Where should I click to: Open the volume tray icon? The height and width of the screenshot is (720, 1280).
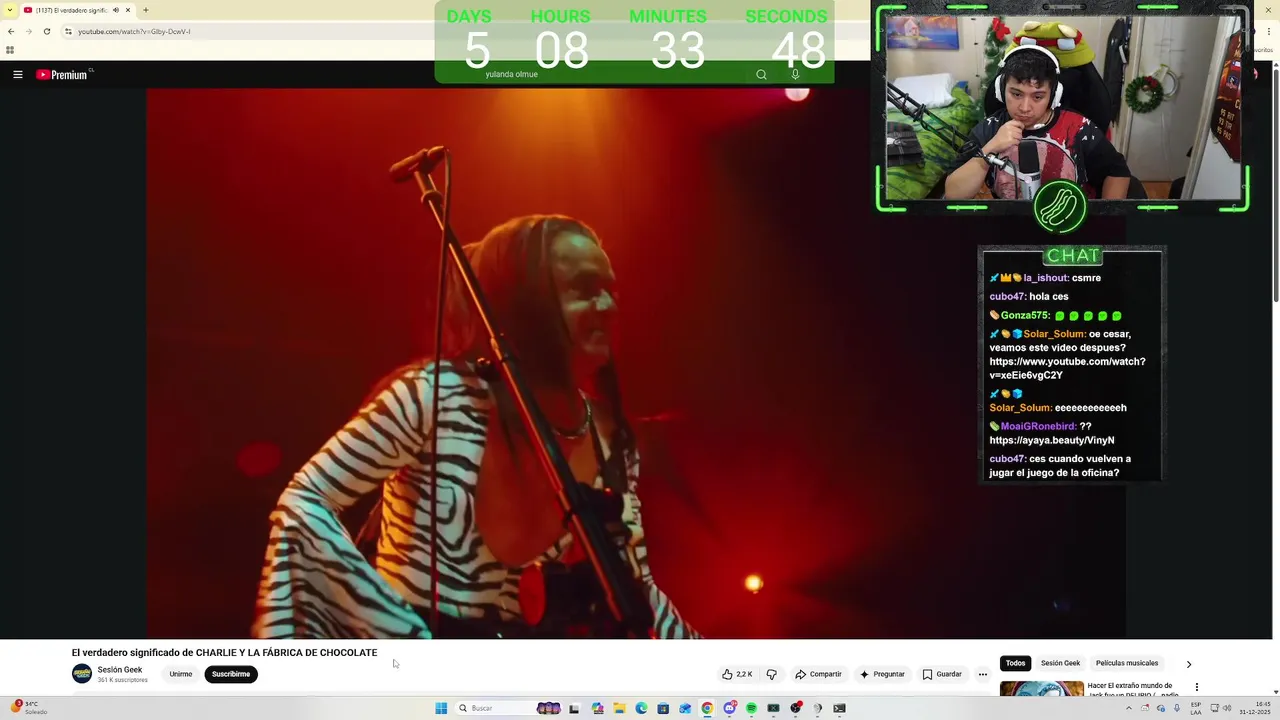click(x=1227, y=708)
